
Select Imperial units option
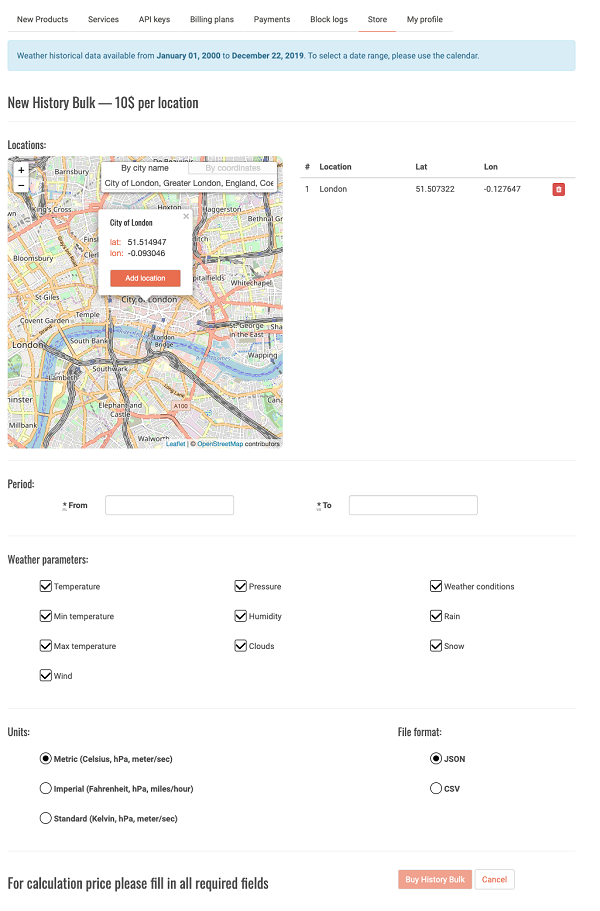(x=46, y=788)
